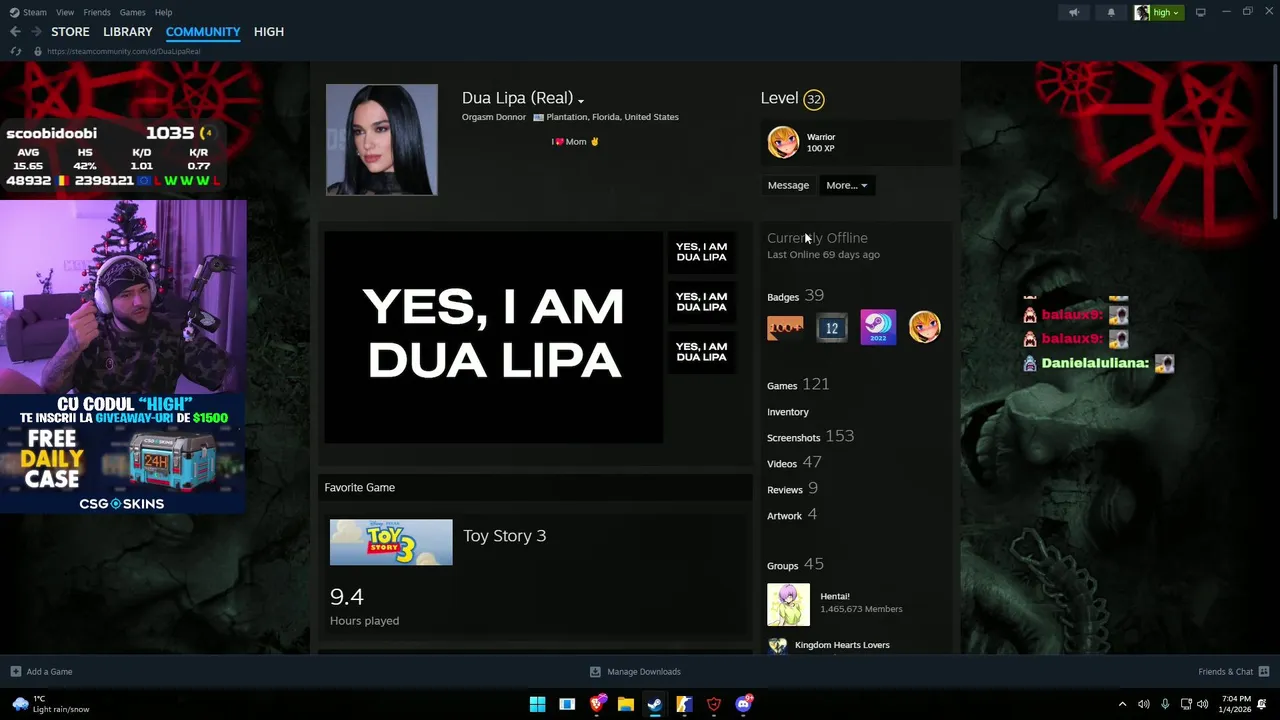This screenshot has height=720, width=1280.
Task: Open the Inventory link
Action: click(788, 412)
